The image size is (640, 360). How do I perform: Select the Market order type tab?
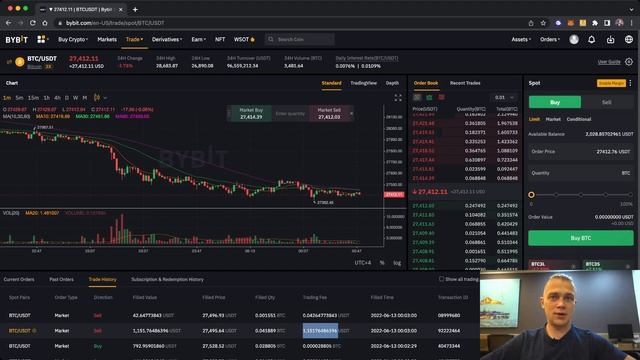pyautogui.click(x=553, y=119)
